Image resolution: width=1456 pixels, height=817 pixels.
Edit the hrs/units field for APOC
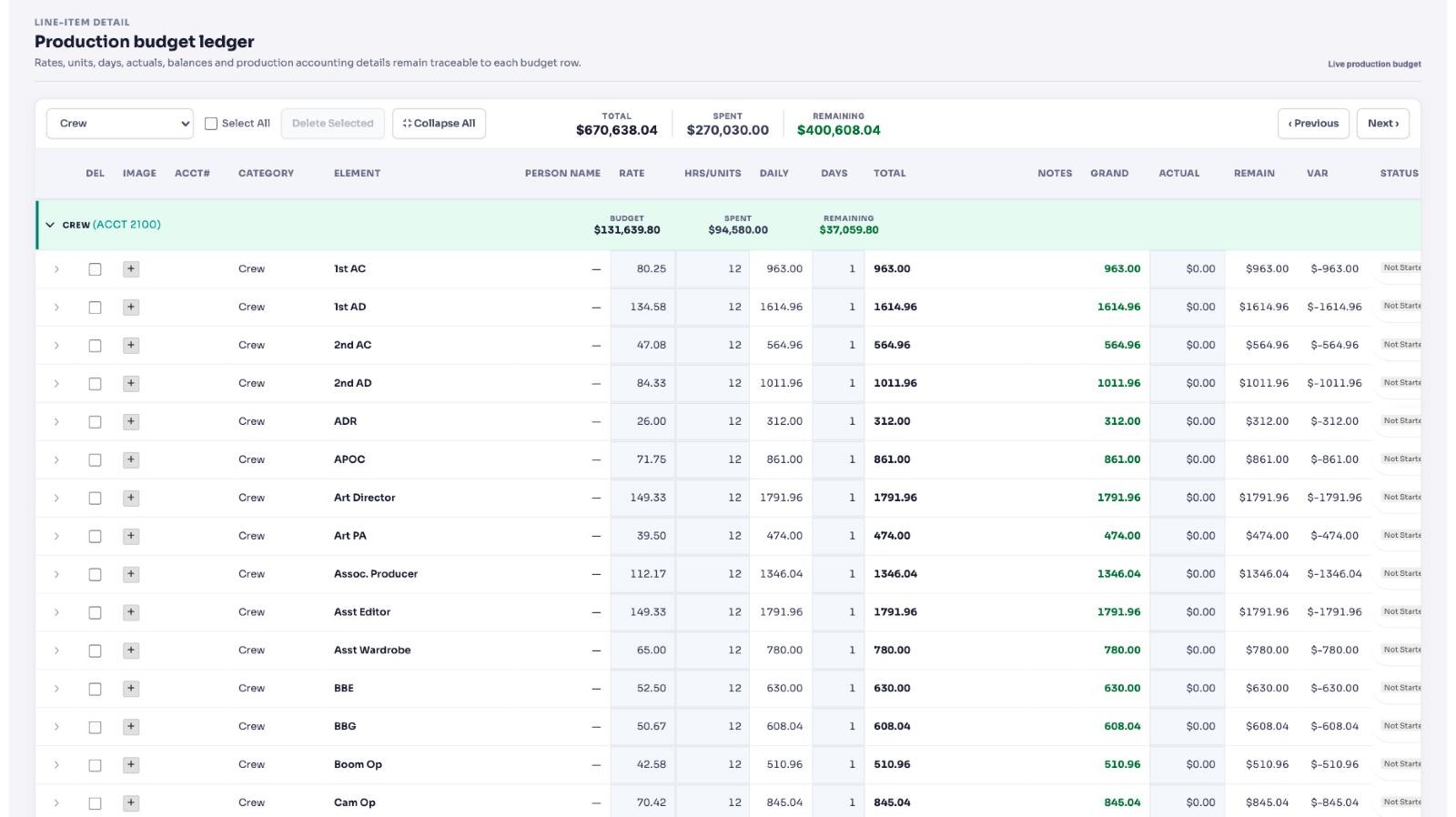[713, 460]
